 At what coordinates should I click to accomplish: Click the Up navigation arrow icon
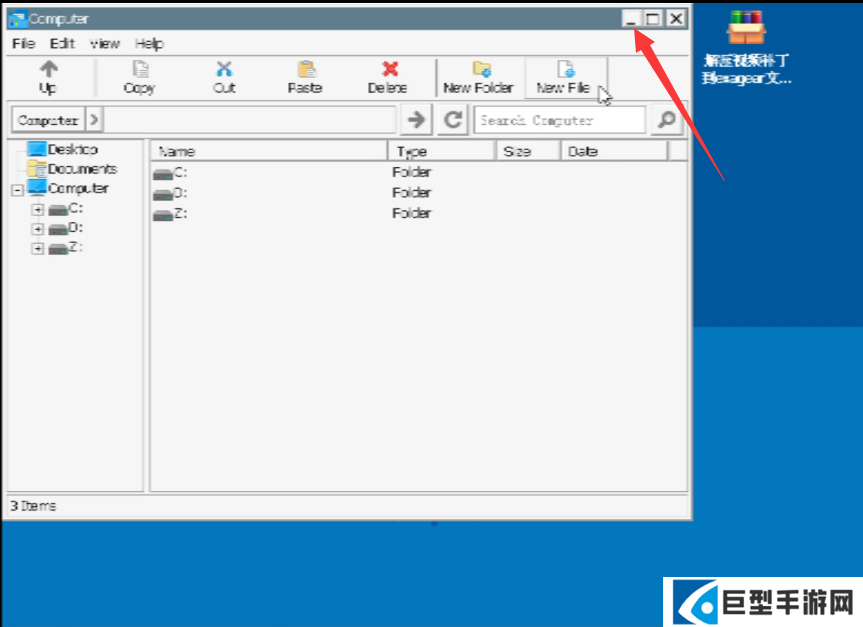point(47,70)
